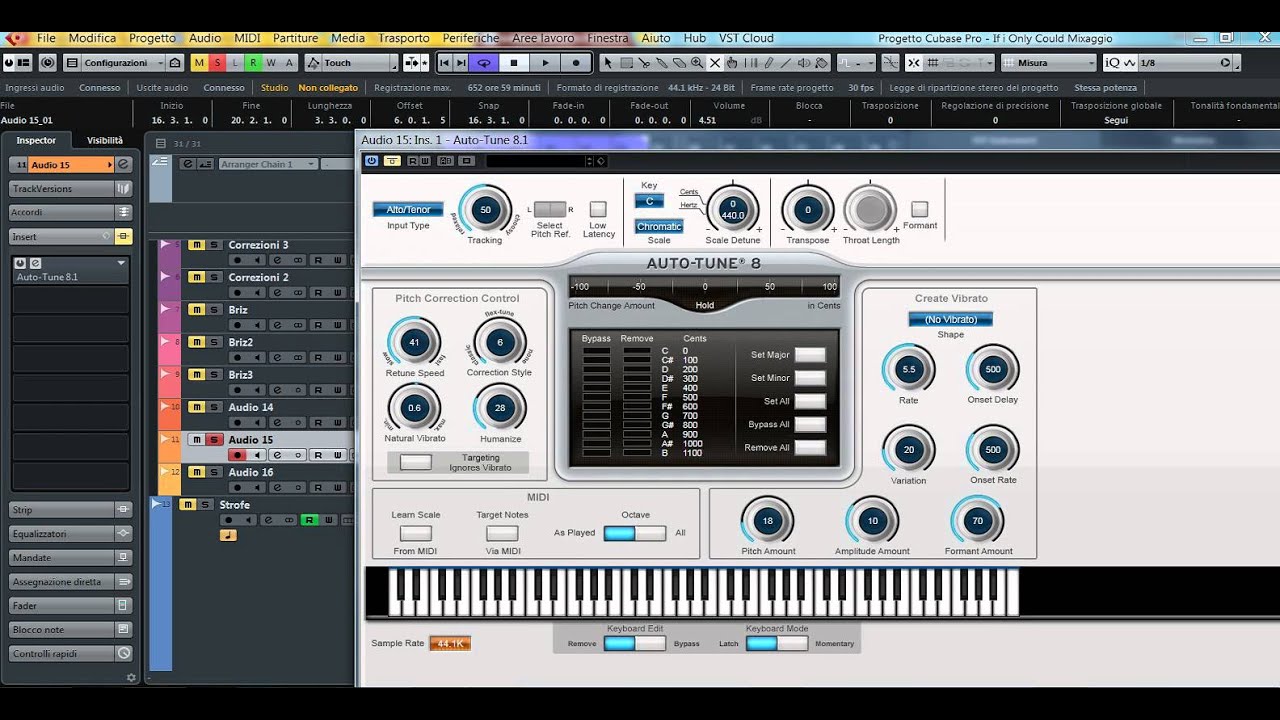Toggle the Insert bypass yellow icon

point(124,237)
